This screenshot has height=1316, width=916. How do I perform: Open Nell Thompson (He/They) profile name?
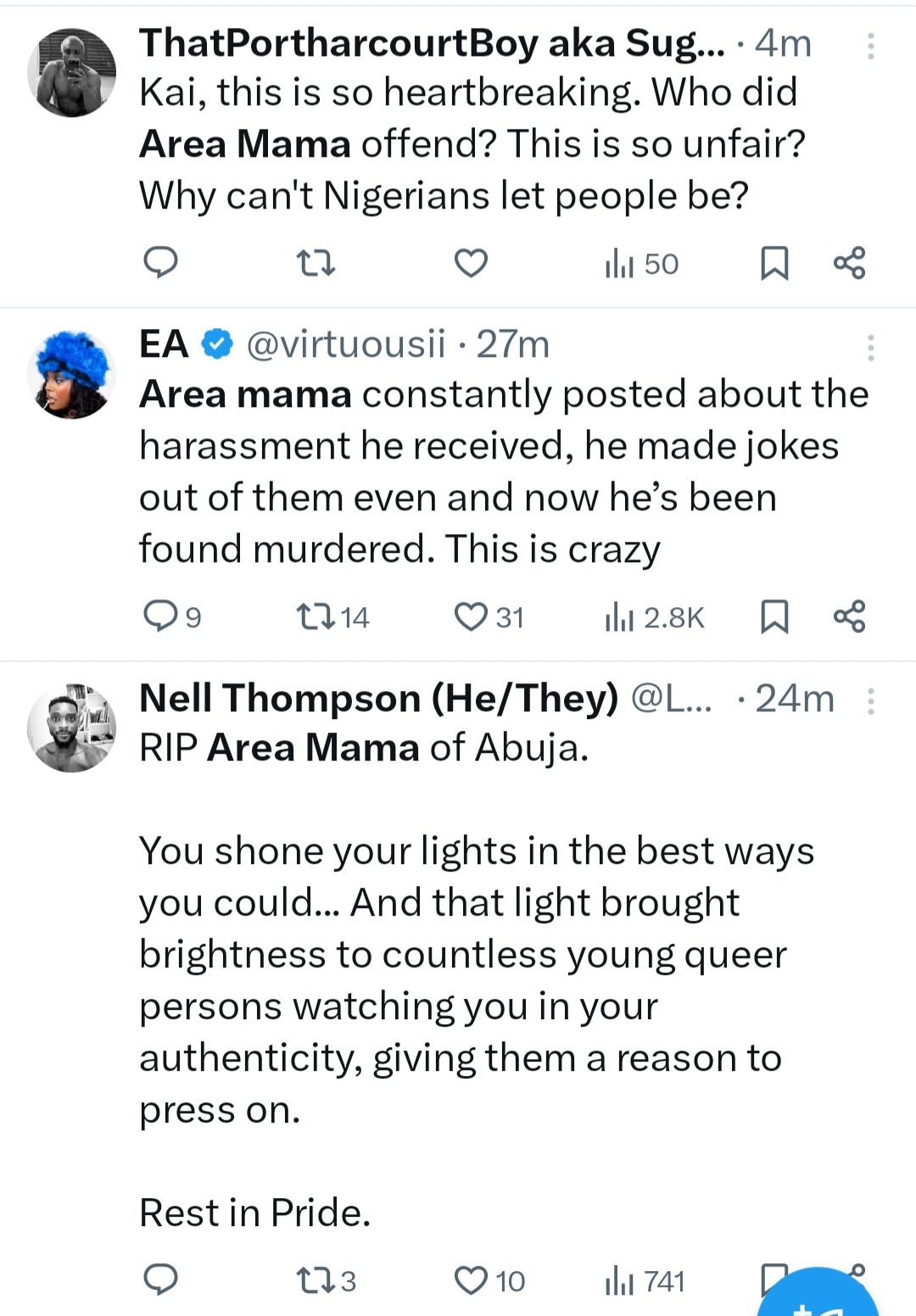(x=378, y=699)
